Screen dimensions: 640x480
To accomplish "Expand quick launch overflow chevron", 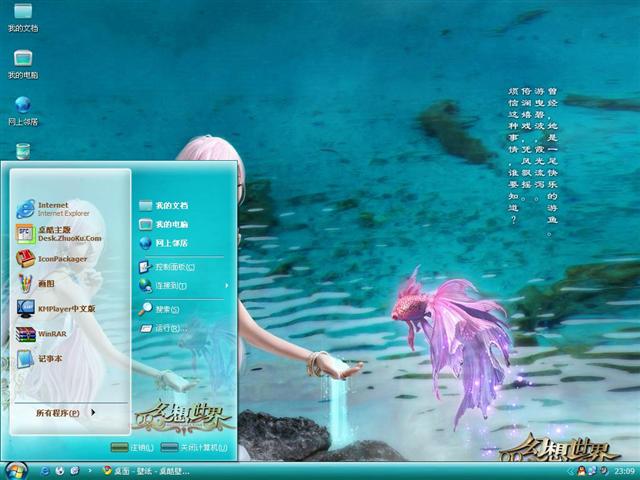I will coord(90,471).
